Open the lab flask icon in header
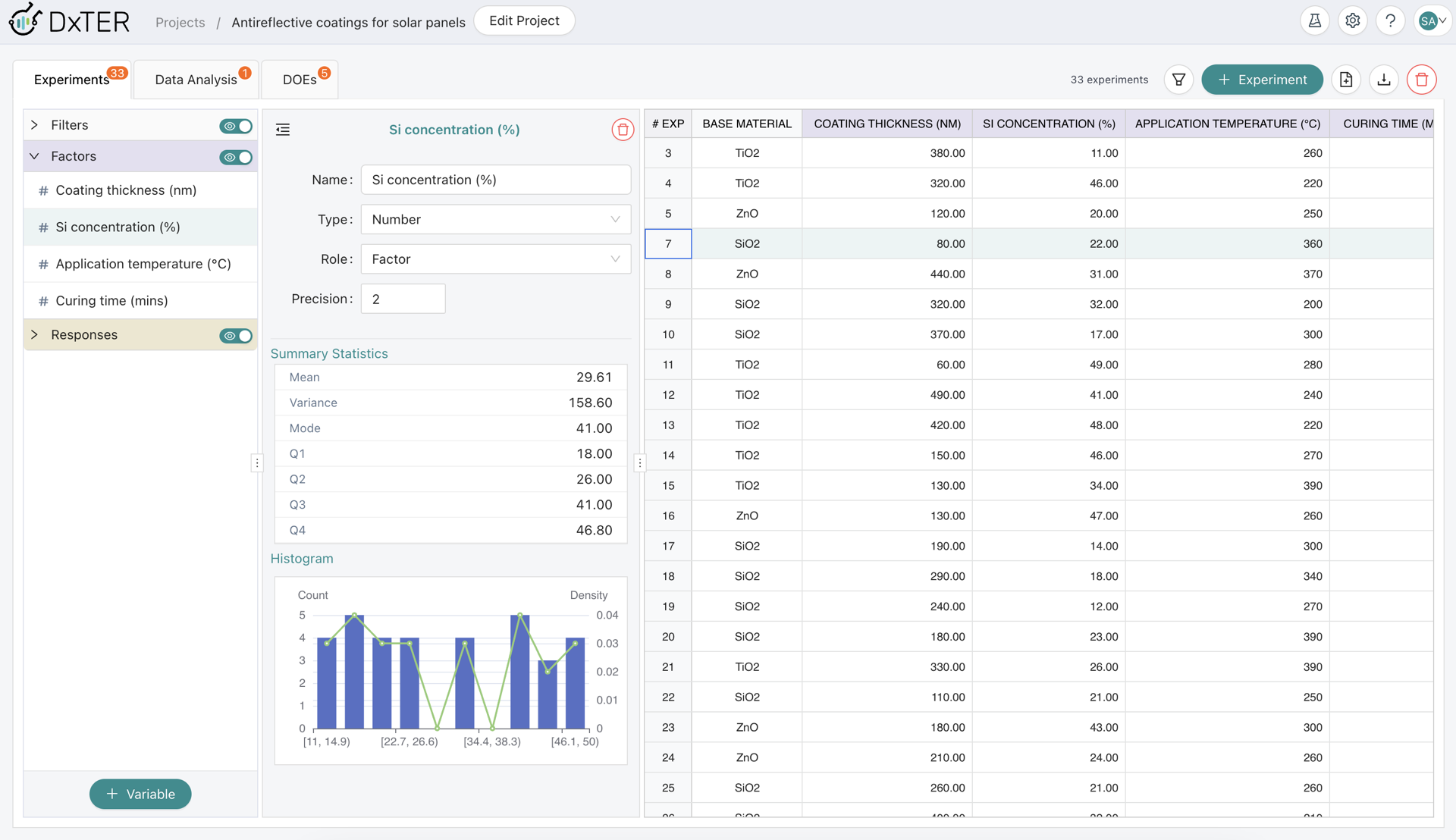 pyautogui.click(x=1315, y=21)
